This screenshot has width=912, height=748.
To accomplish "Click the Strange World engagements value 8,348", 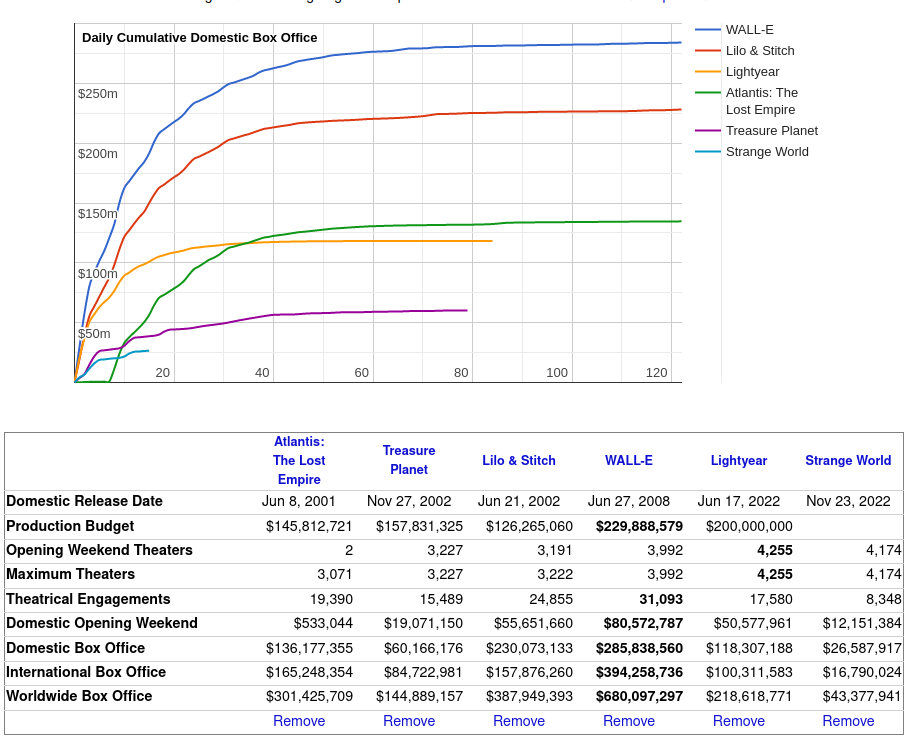I will [884, 599].
